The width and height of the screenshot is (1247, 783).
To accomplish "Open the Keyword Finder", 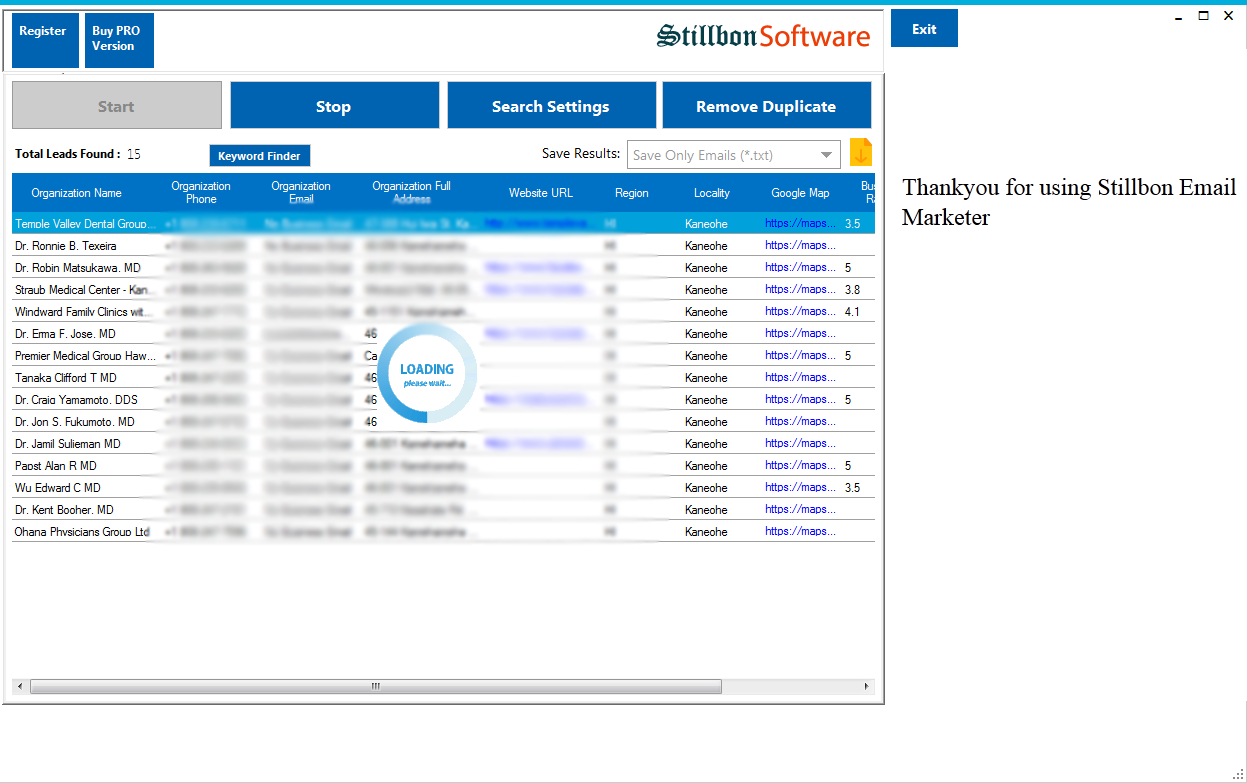I will point(260,156).
